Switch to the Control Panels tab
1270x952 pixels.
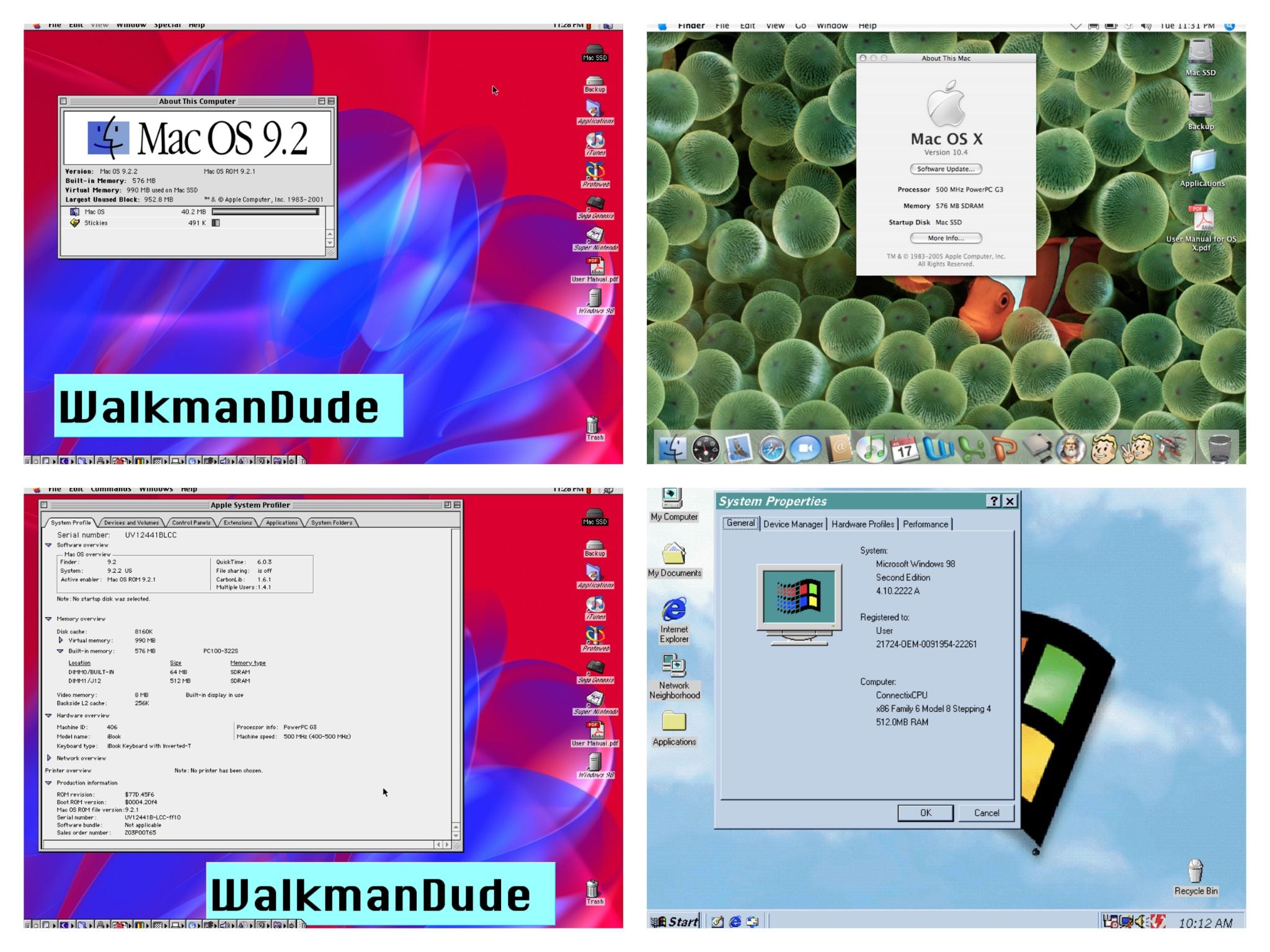point(191,522)
